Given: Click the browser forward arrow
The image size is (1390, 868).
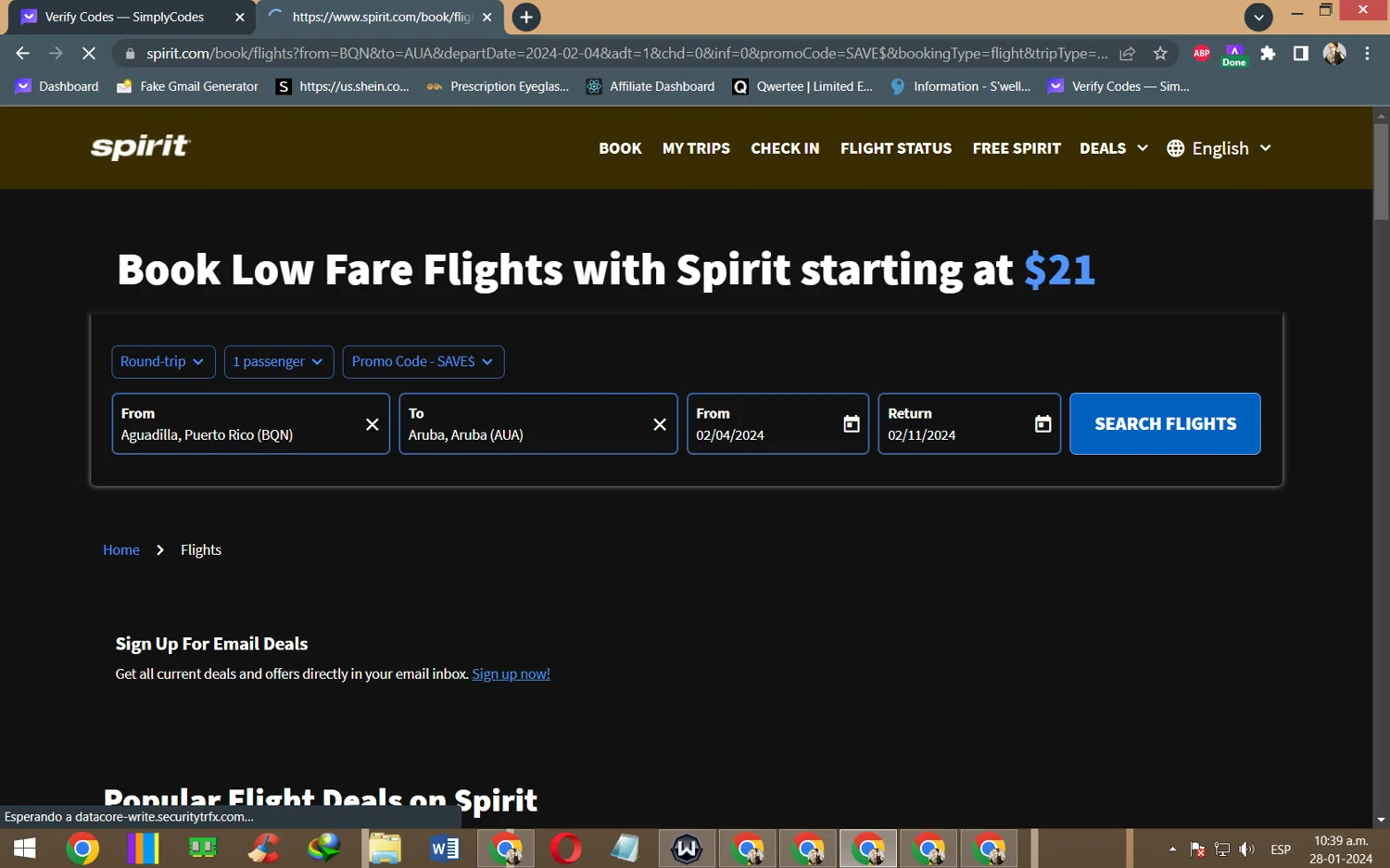Looking at the screenshot, I should click(x=56, y=54).
